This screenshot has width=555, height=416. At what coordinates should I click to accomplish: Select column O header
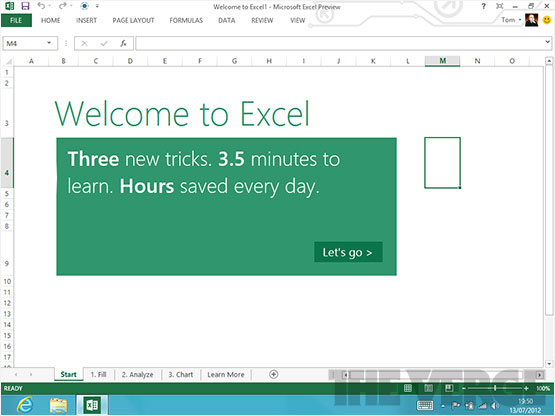tap(512, 61)
